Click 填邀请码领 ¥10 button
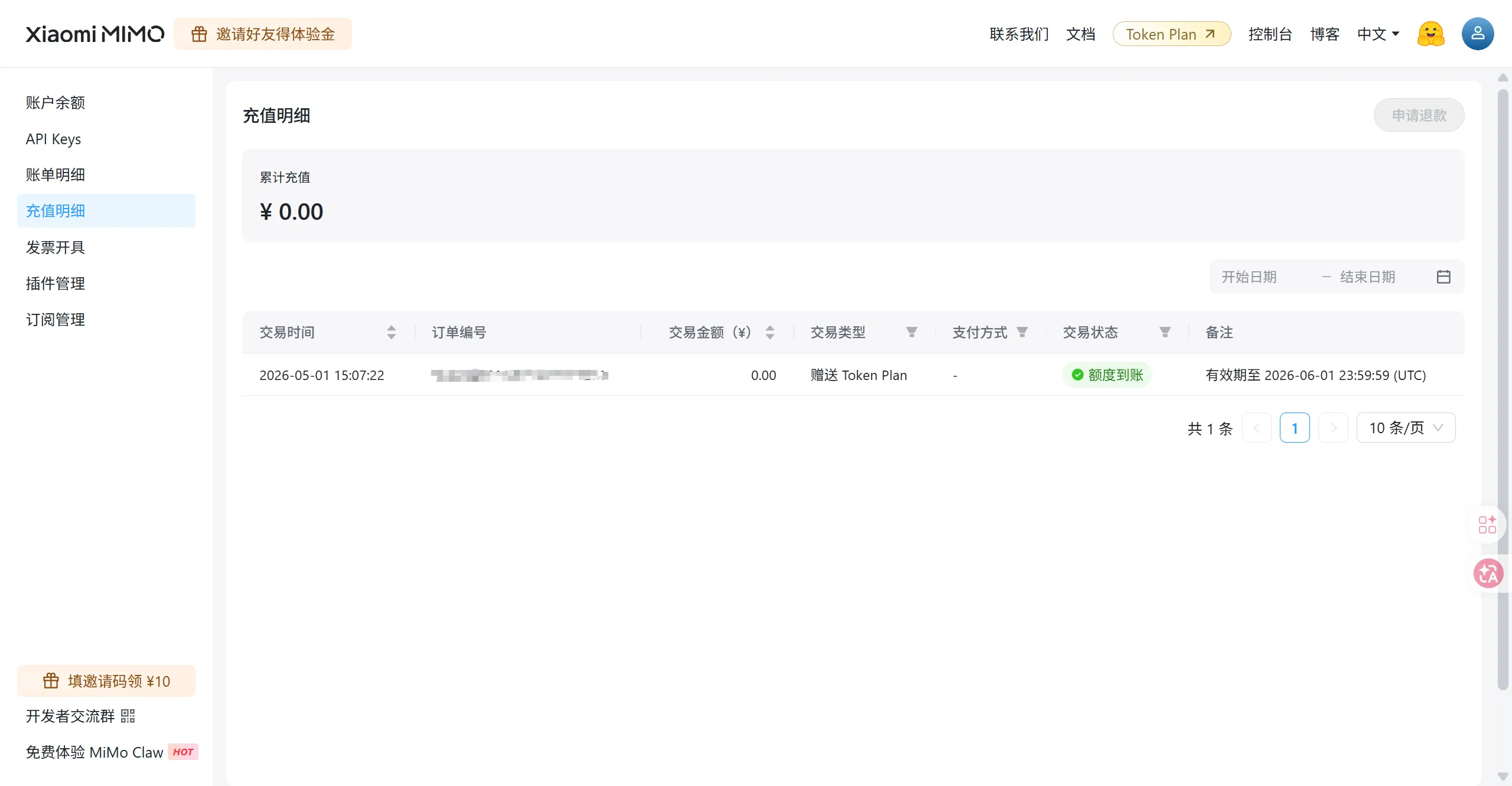Viewport: 1512px width, 786px height. [x=106, y=681]
